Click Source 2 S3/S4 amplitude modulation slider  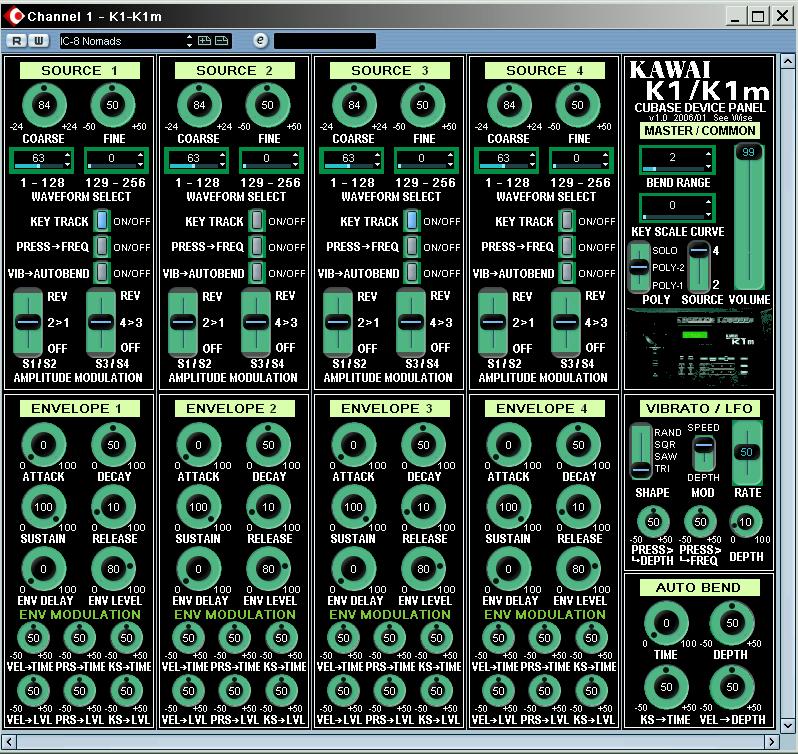[x=256, y=322]
